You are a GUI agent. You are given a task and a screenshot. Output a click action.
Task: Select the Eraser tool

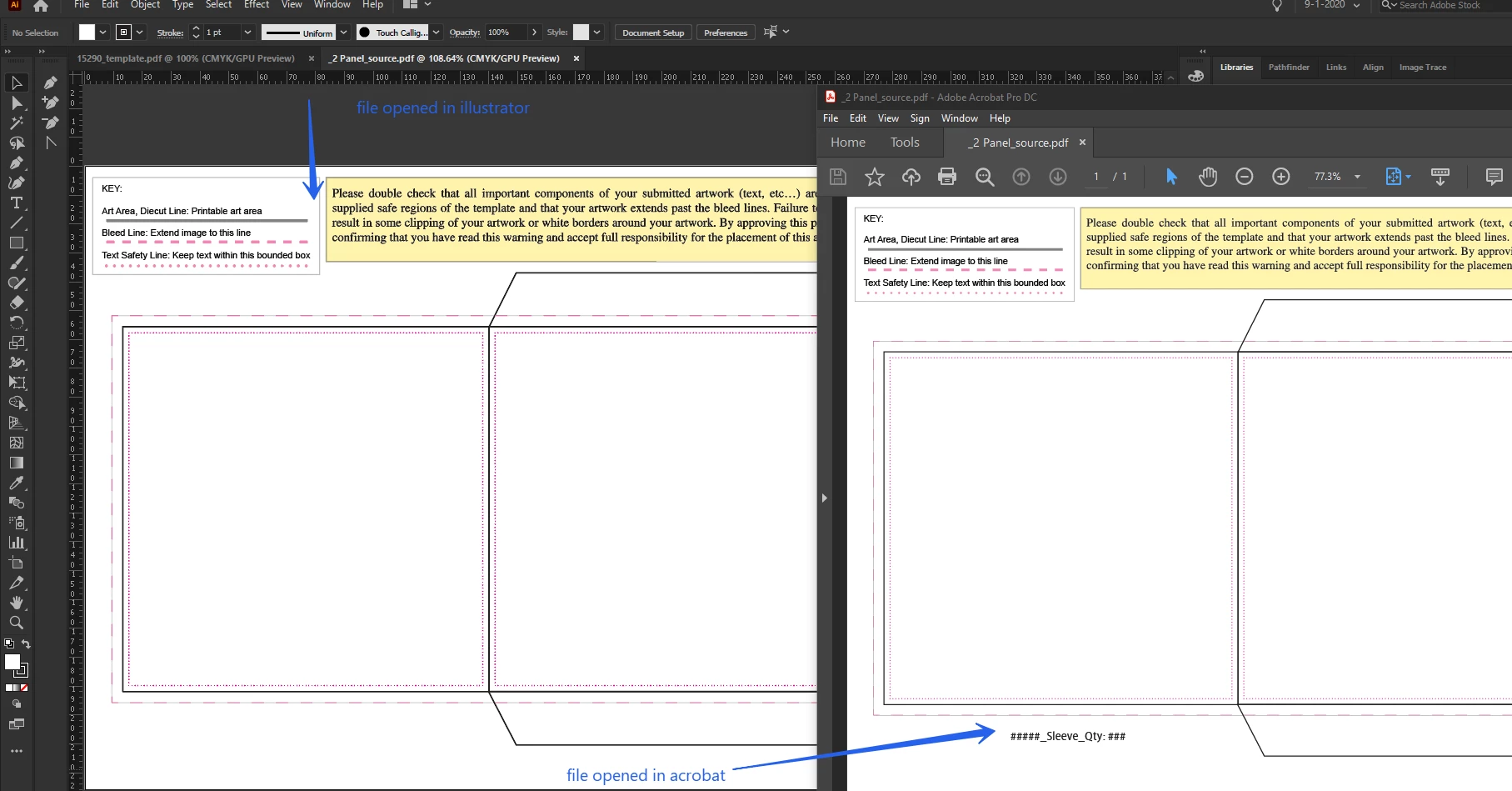coord(17,303)
